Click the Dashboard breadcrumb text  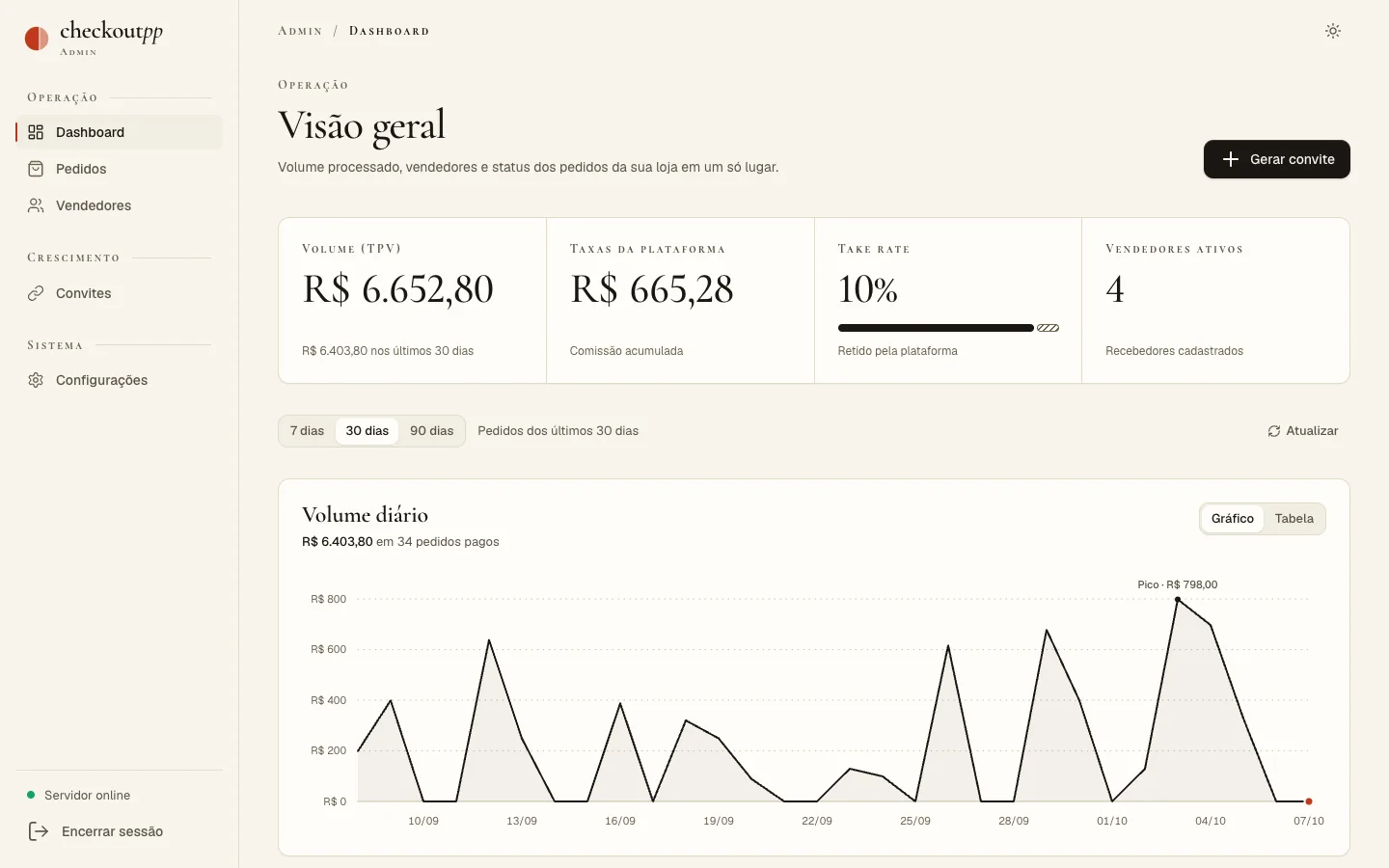390,31
